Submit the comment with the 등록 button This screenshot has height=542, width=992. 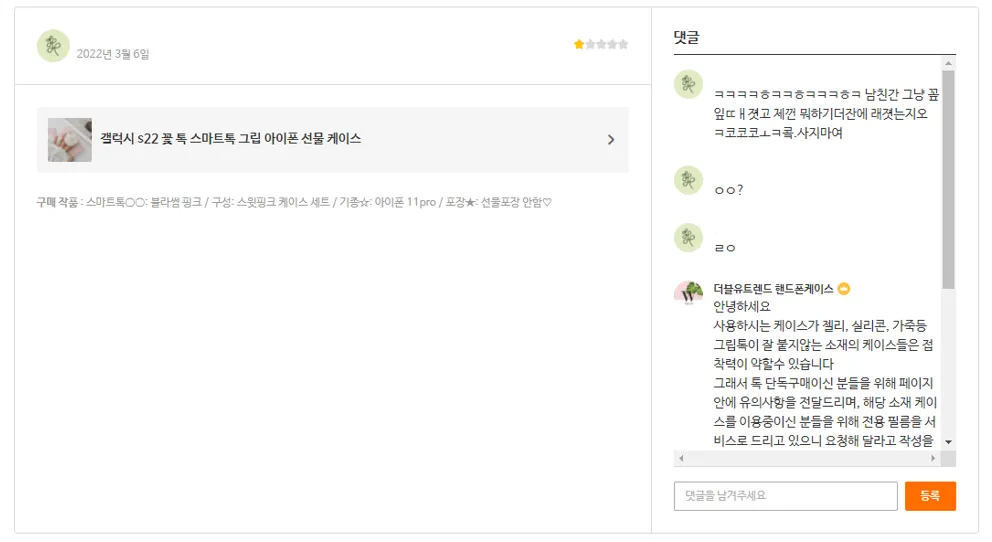[x=930, y=496]
